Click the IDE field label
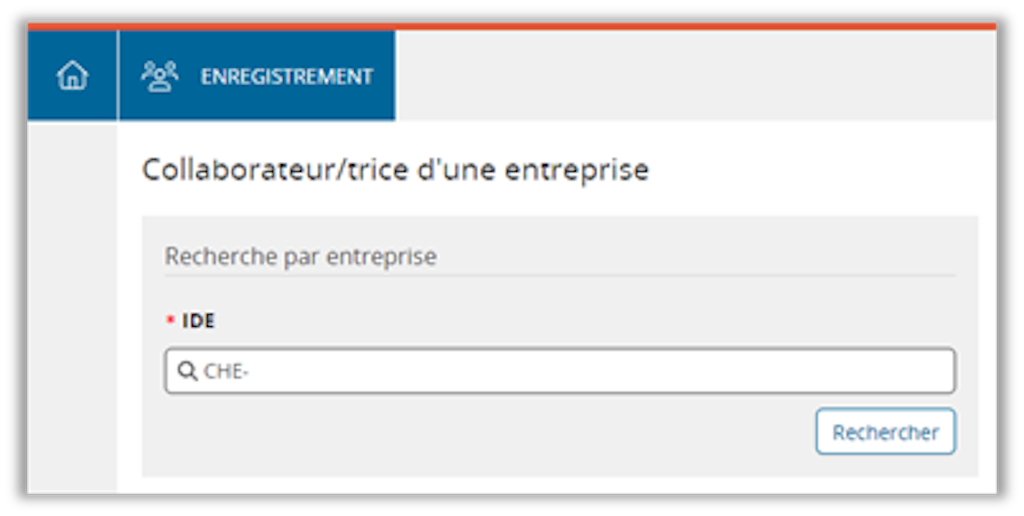Screen dimensions: 1024x516 pyautogui.click(x=198, y=320)
